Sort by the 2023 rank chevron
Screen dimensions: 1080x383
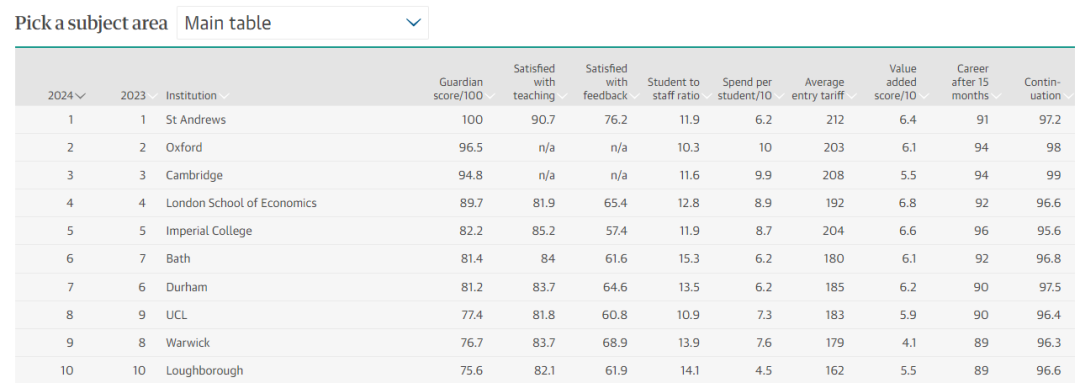coord(152,96)
